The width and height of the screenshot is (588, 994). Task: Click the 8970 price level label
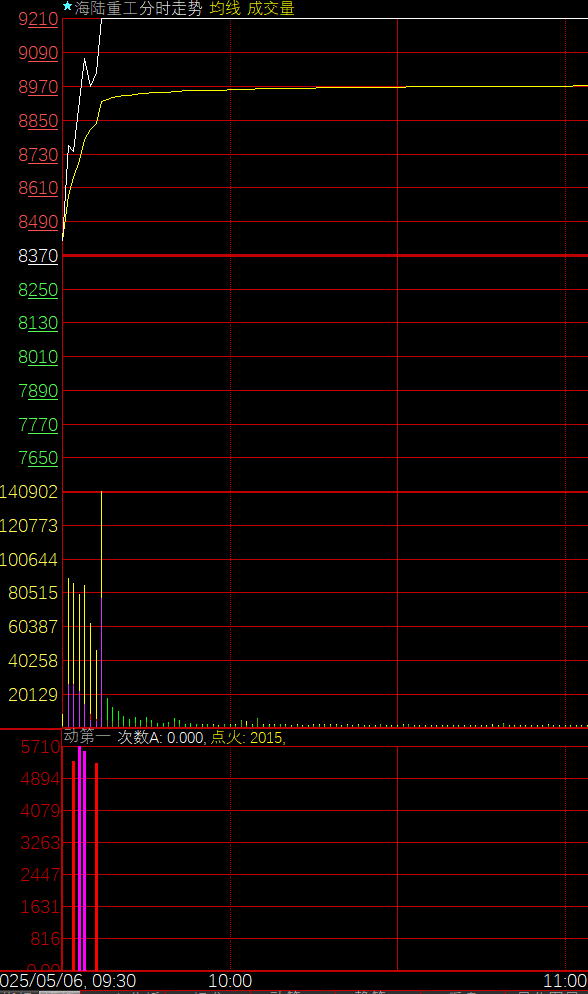pyautogui.click(x=39, y=87)
